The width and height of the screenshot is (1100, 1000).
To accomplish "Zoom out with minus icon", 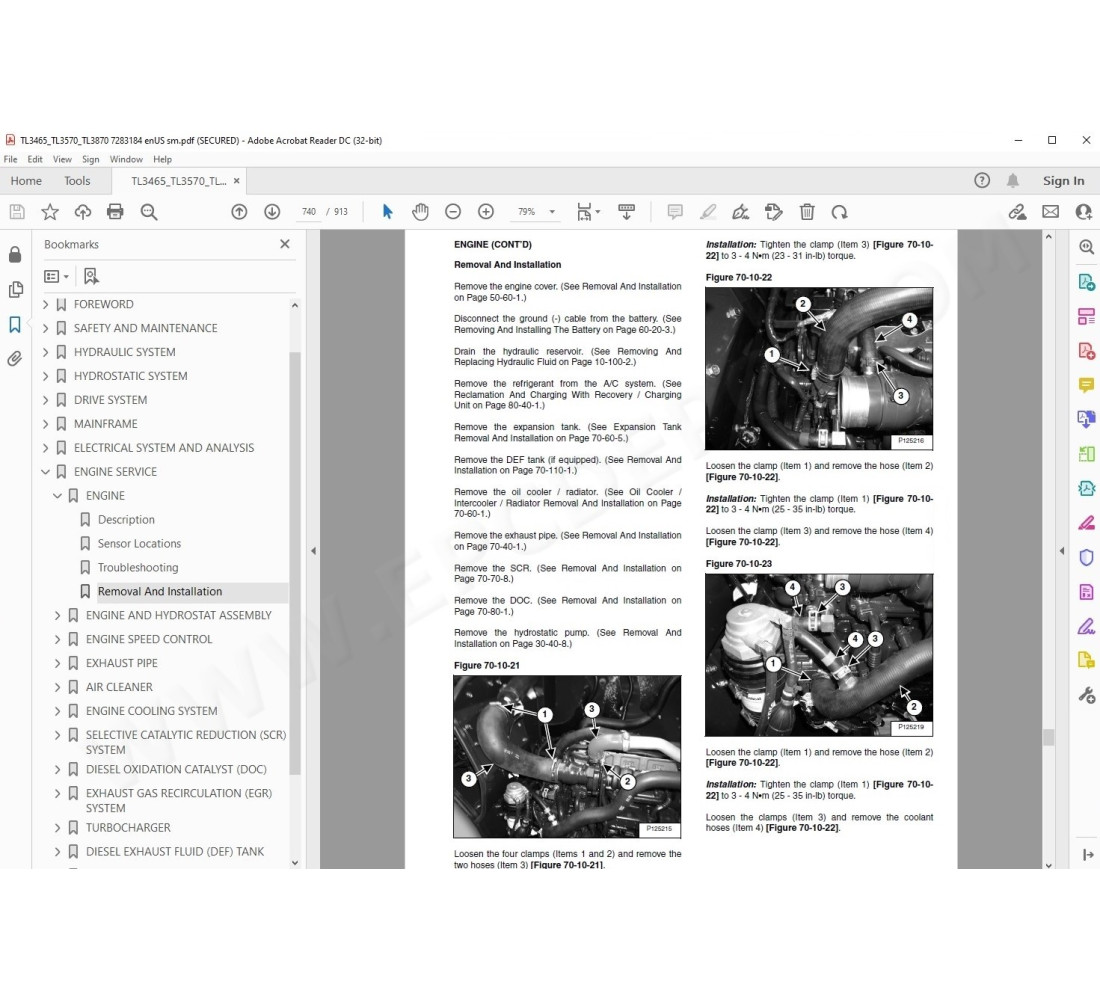I will tap(453, 212).
